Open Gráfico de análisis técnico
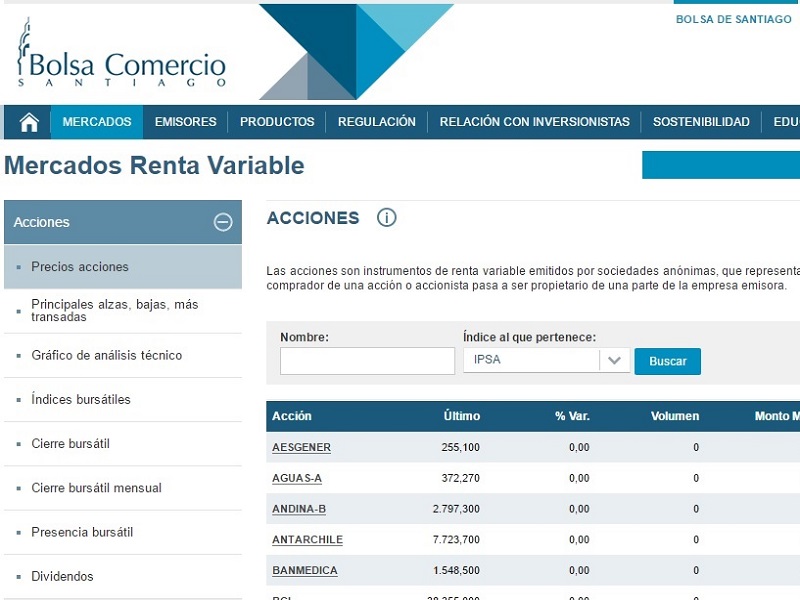This screenshot has height=600, width=800. [x=106, y=355]
